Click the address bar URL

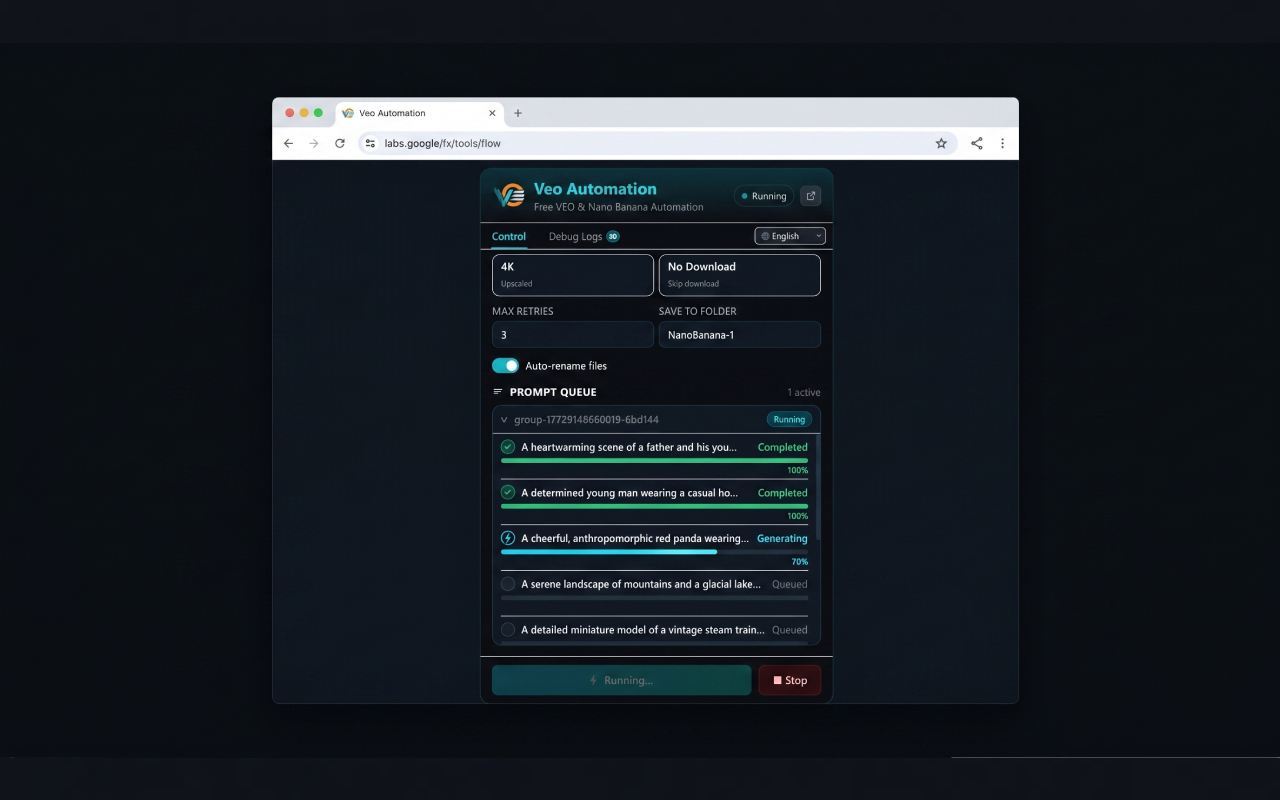pyautogui.click(x=442, y=143)
